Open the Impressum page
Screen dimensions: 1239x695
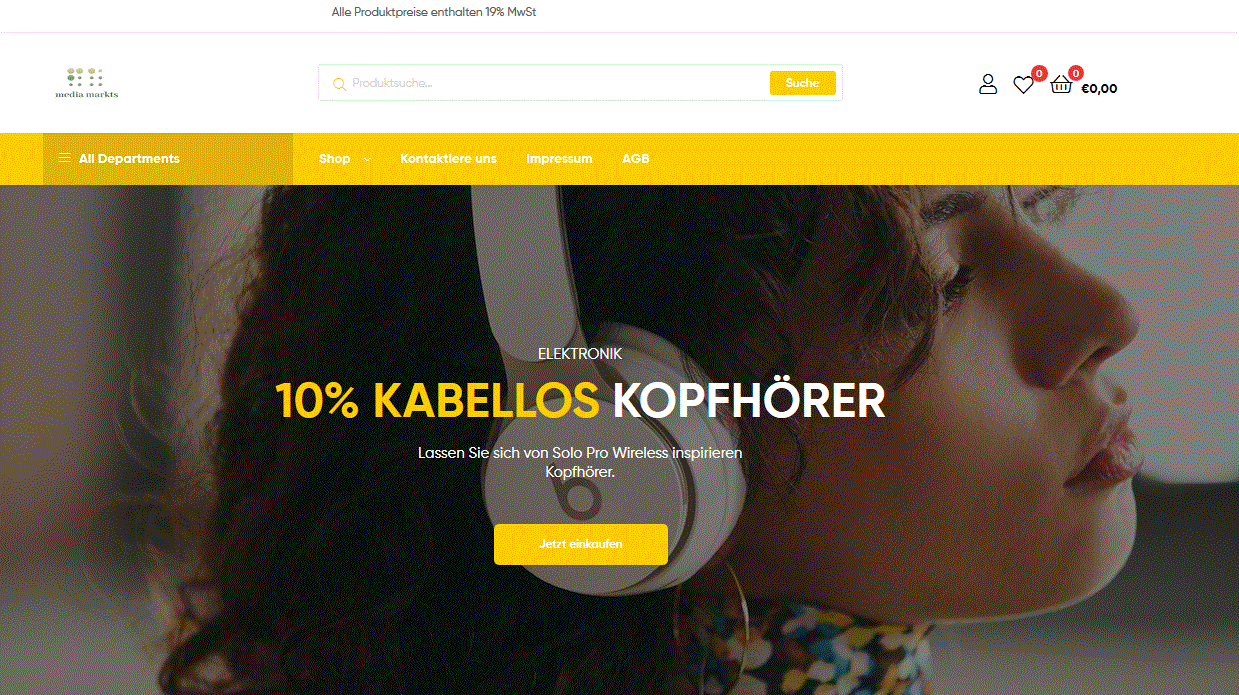click(559, 159)
